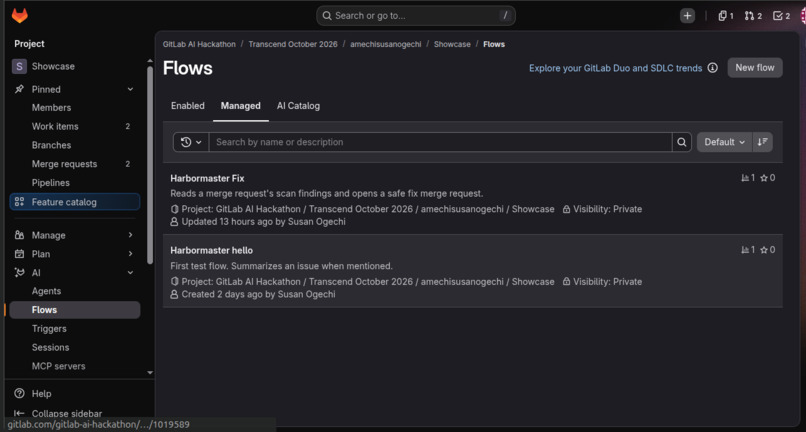Open Triggers under AI
806x432 pixels.
[x=75, y=329]
